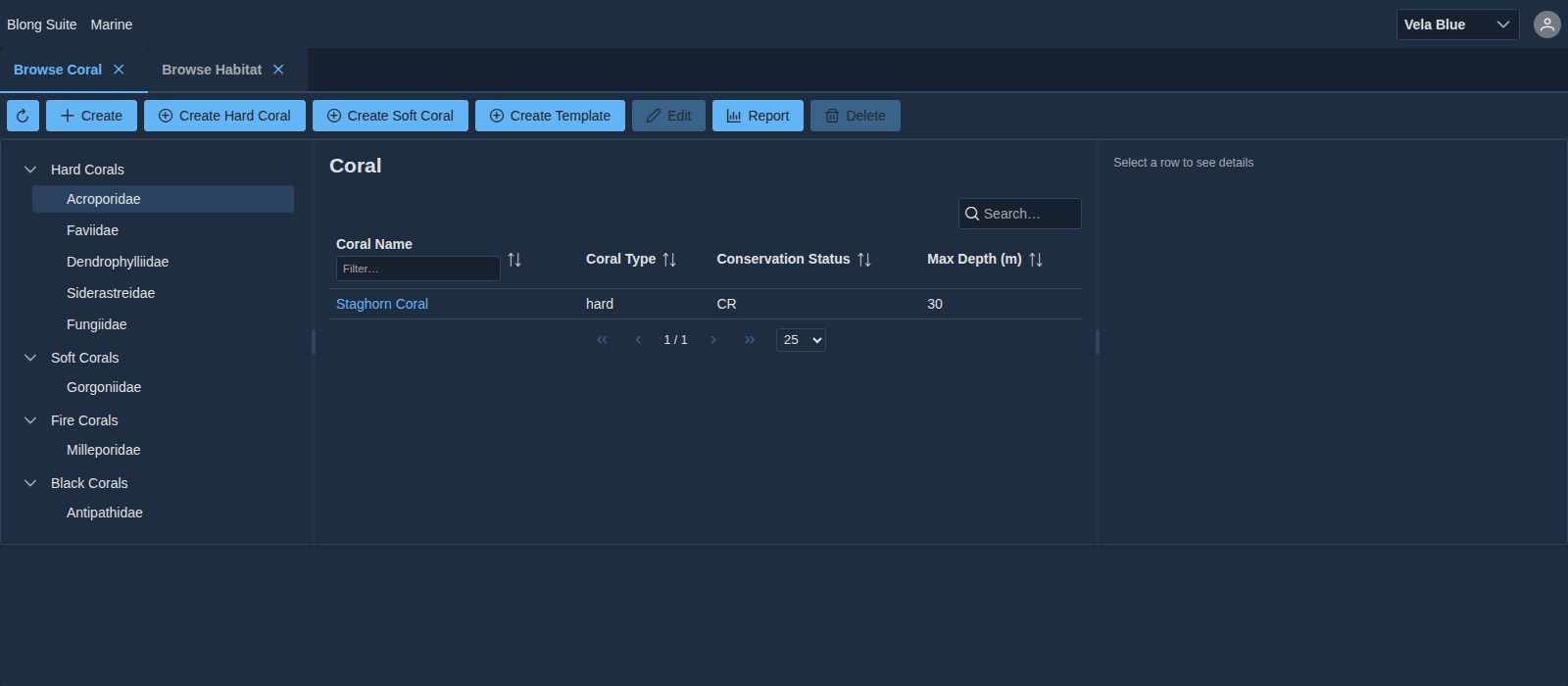This screenshot has height=686, width=1568.
Task: Switch to the Browse Habitat tab
Action: coord(212,70)
